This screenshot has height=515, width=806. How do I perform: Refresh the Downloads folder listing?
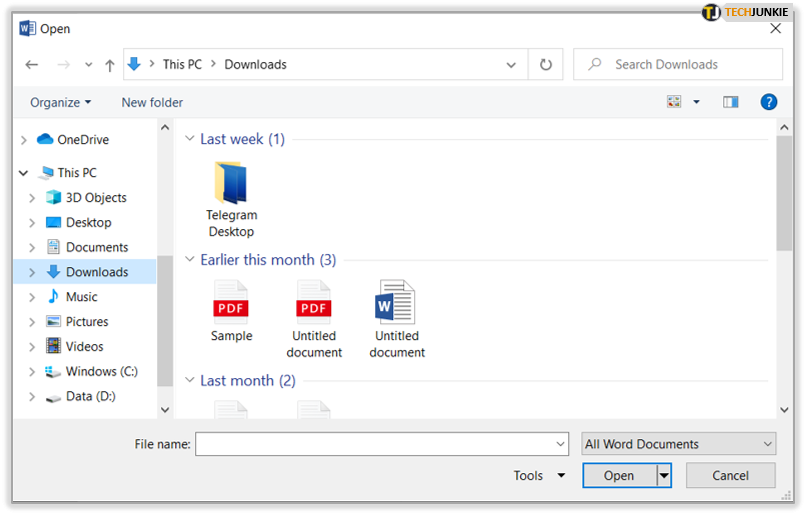click(545, 65)
